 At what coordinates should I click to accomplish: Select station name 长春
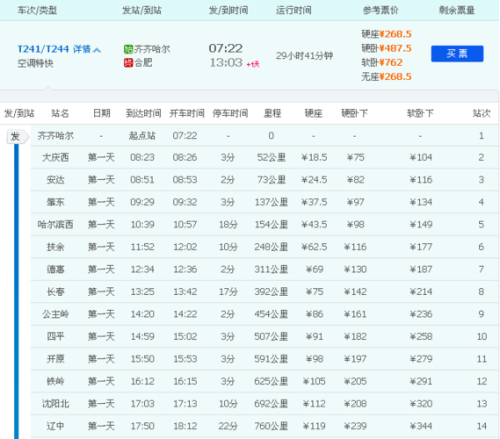[55, 292]
